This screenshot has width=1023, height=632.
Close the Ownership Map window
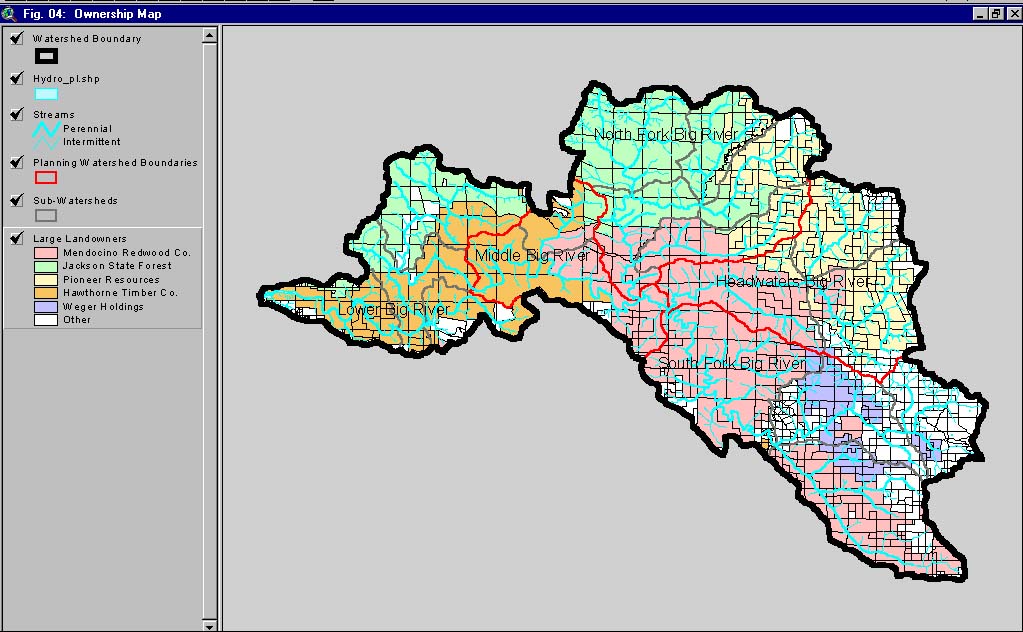(1015, 14)
